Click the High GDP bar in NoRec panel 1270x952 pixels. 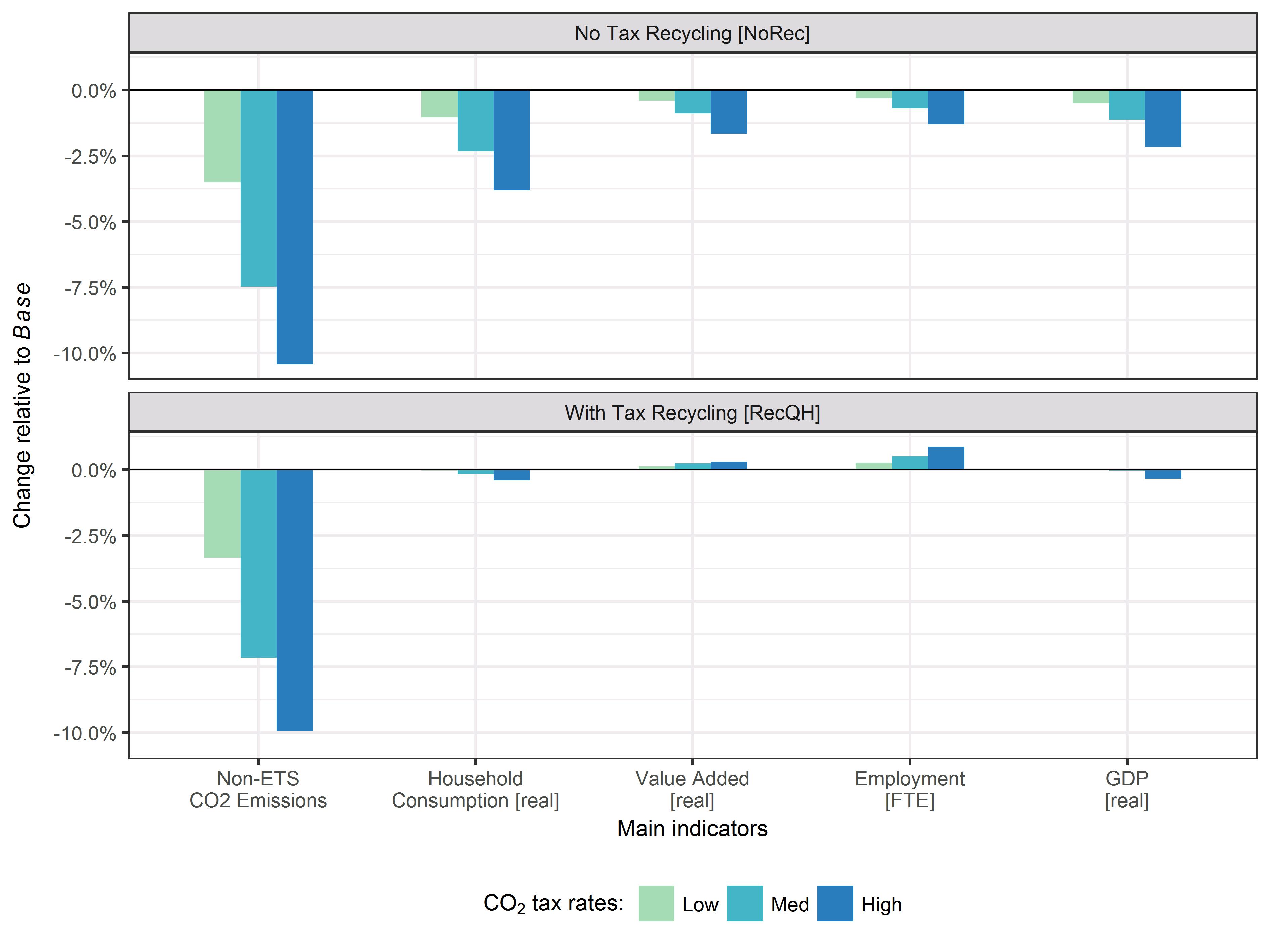pos(1163,118)
